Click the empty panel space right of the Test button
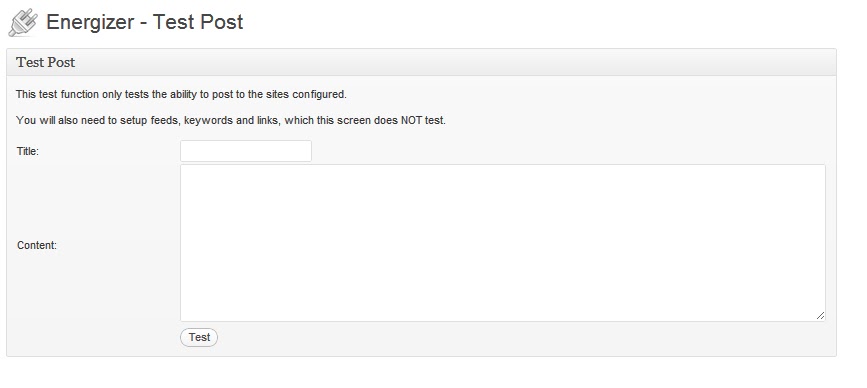The width and height of the screenshot is (867, 388). tap(520, 338)
